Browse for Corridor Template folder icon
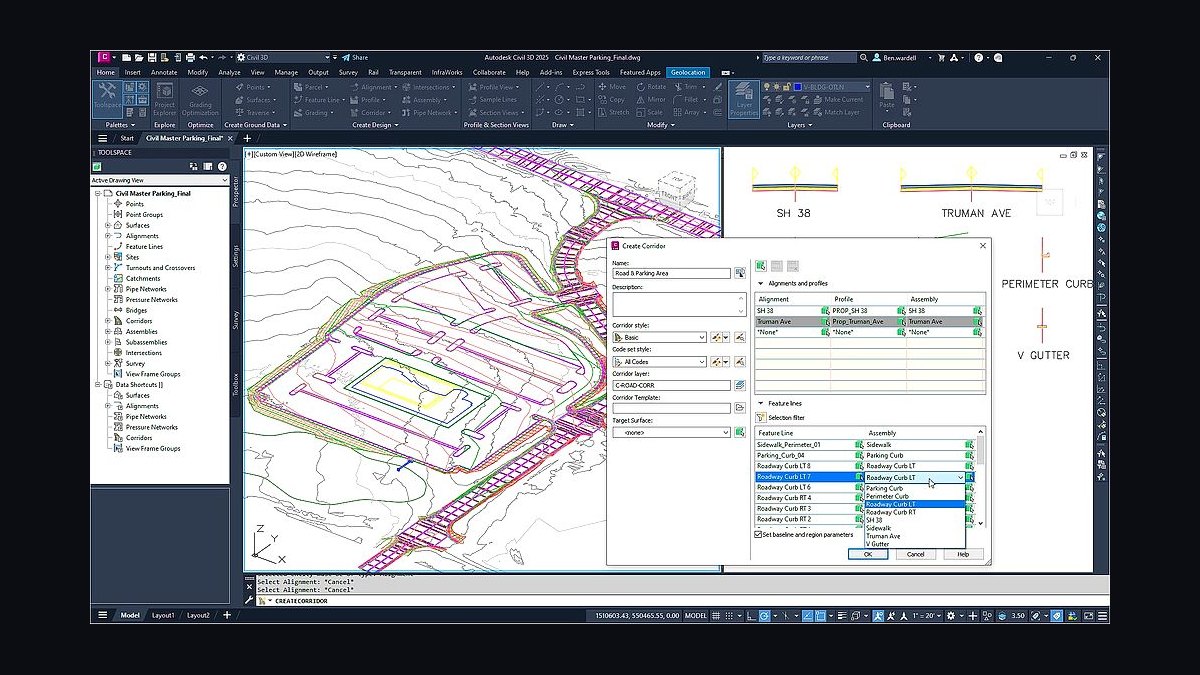This screenshot has height=675, width=1200. point(740,408)
